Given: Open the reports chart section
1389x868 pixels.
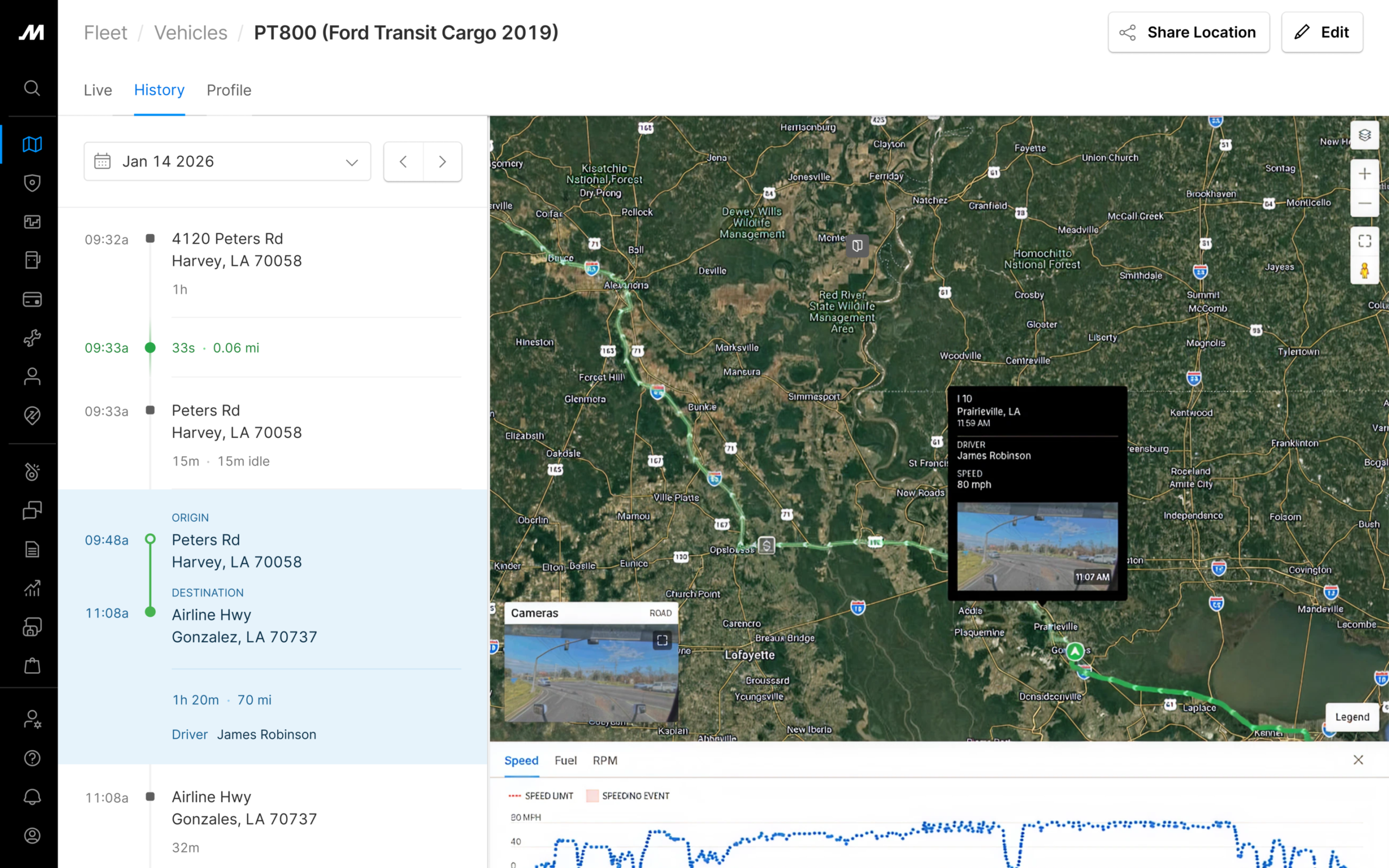Looking at the screenshot, I should point(31,588).
